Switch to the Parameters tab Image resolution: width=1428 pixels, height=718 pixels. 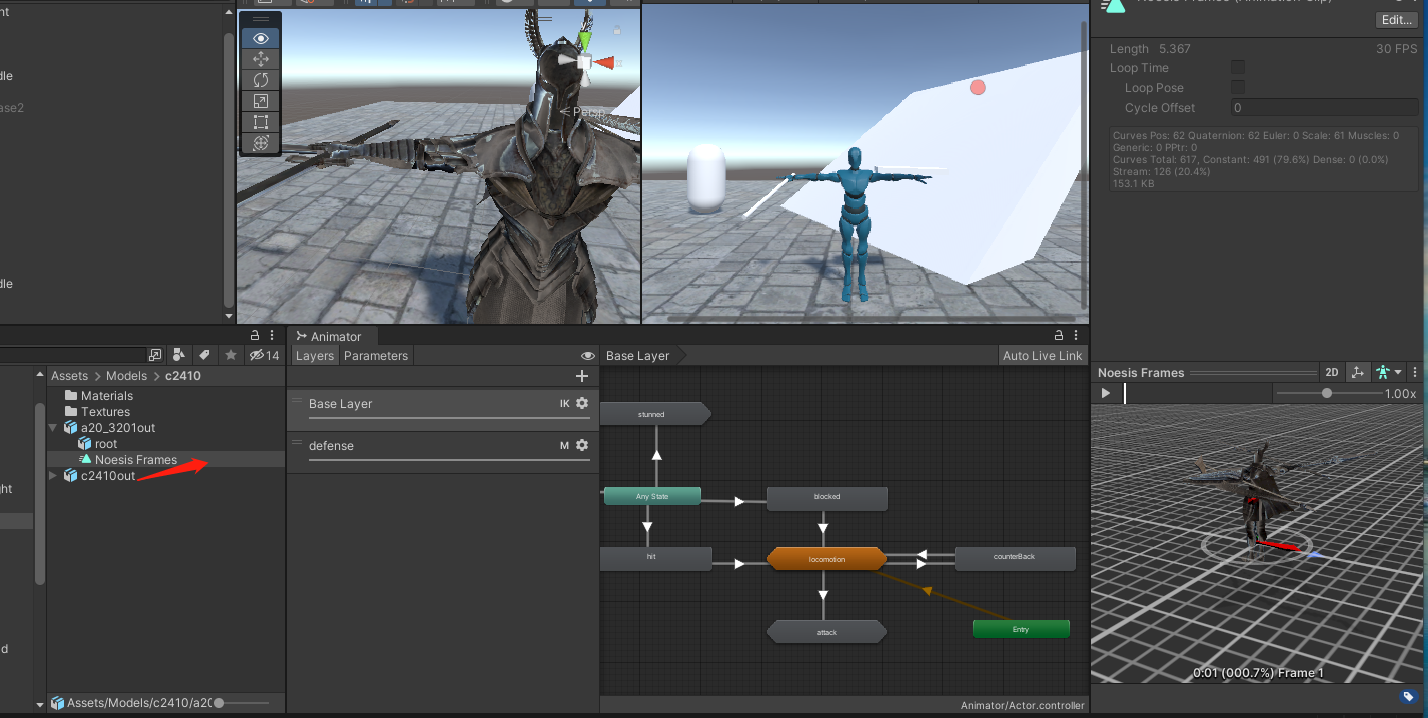(x=376, y=356)
